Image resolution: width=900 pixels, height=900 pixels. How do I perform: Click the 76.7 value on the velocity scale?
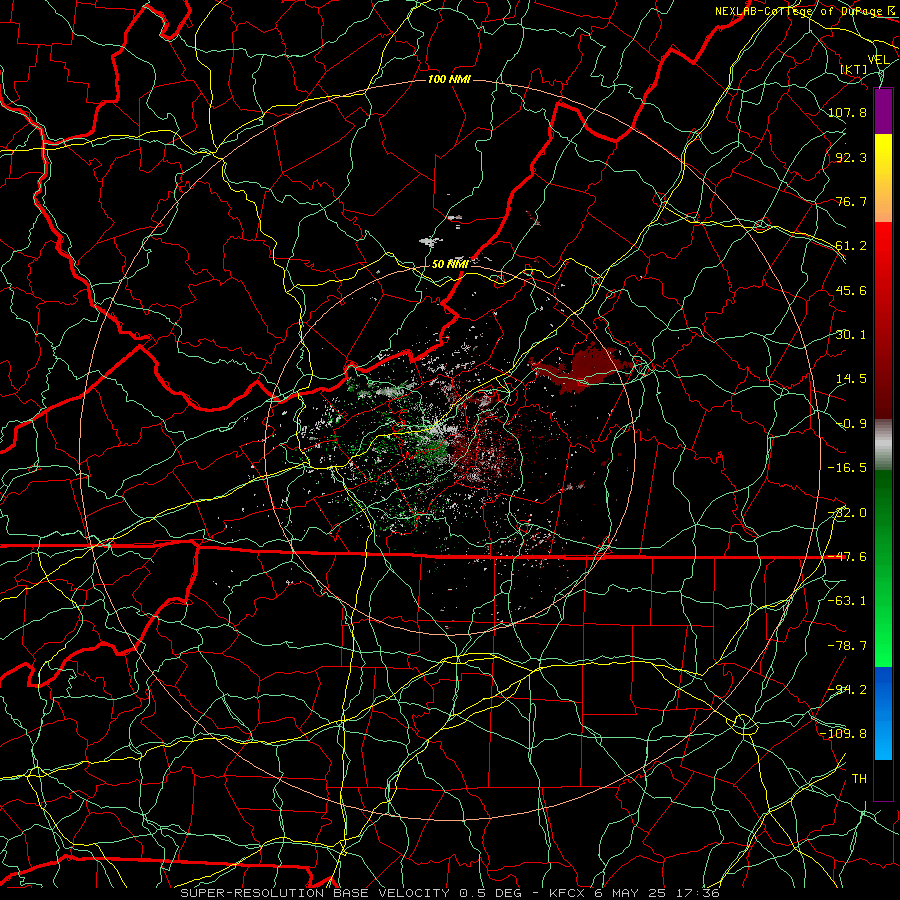(851, 201)
